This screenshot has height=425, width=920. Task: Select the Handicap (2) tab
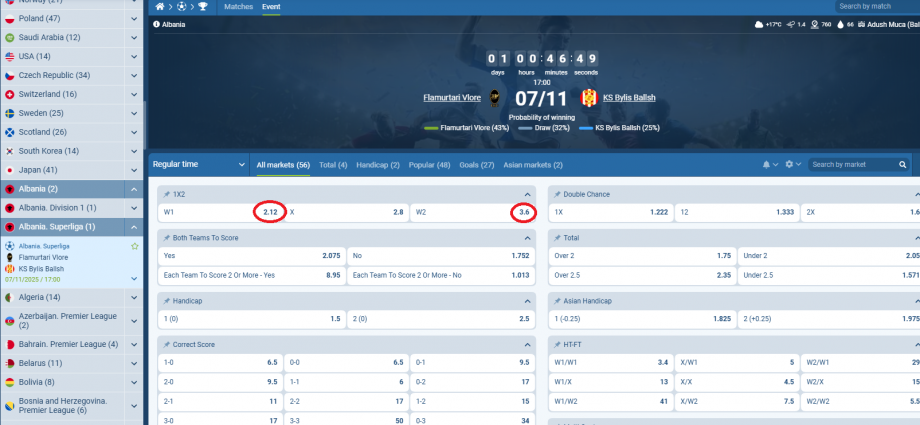tap(378, 166)
